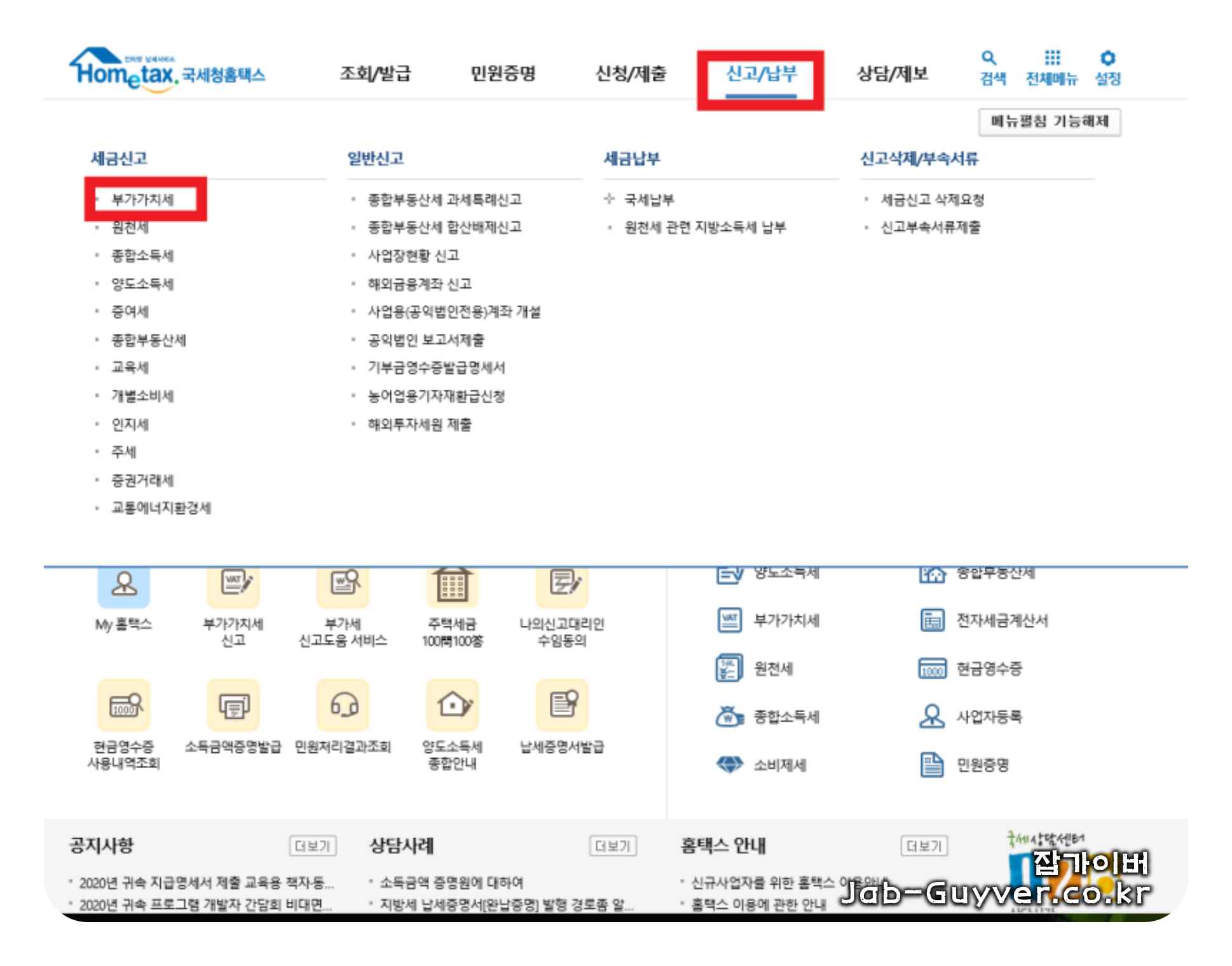Click 더보기 next to 공지사항

pos(312,846)
